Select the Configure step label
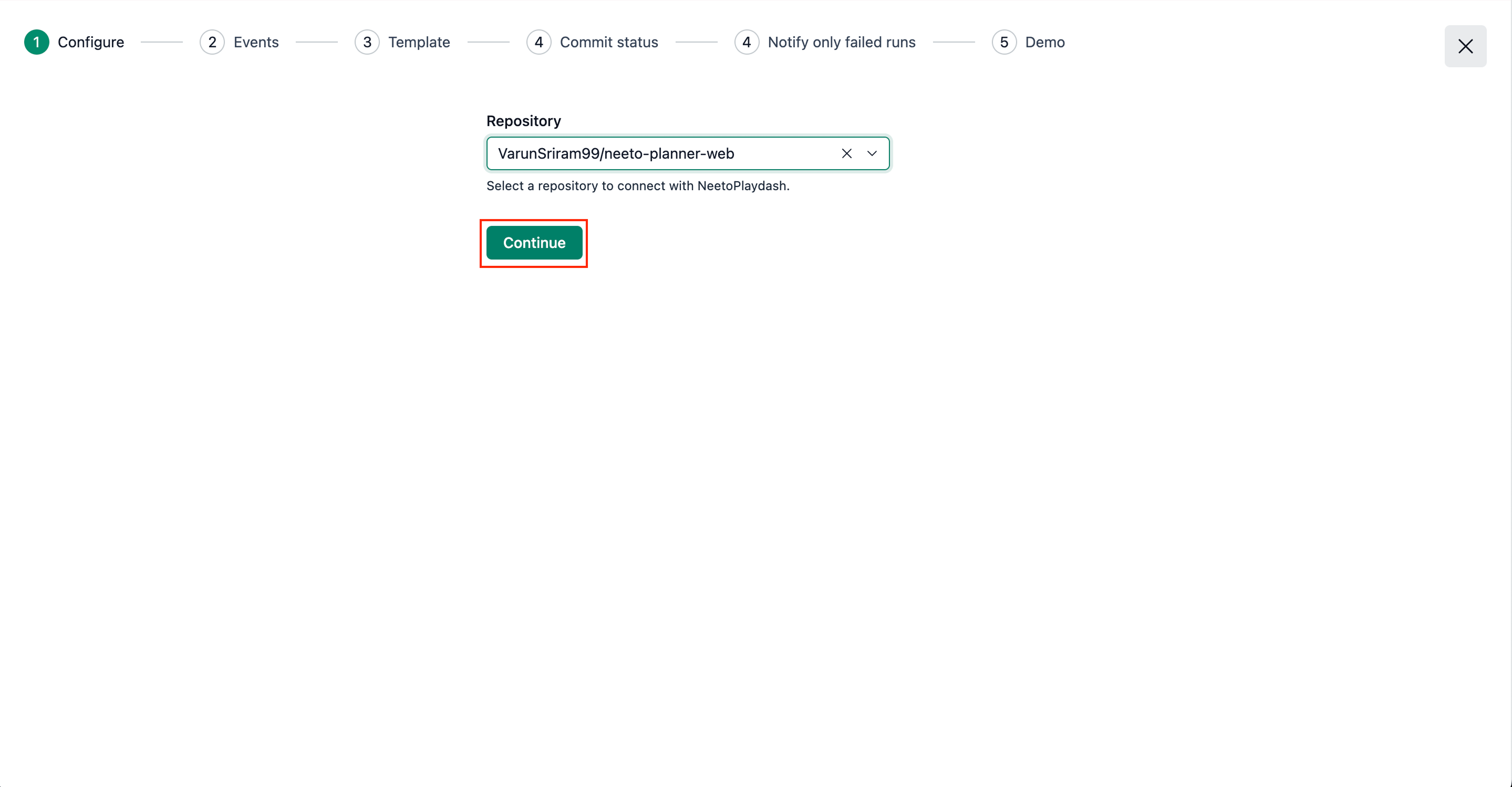1512x787 pixels. 91,42
